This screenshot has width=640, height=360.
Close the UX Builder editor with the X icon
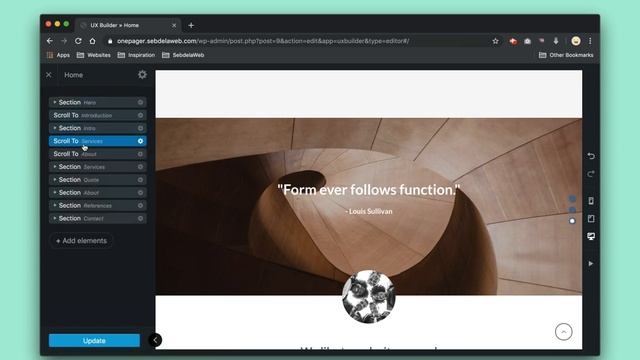pyautogui.click(x=49, y=75)
